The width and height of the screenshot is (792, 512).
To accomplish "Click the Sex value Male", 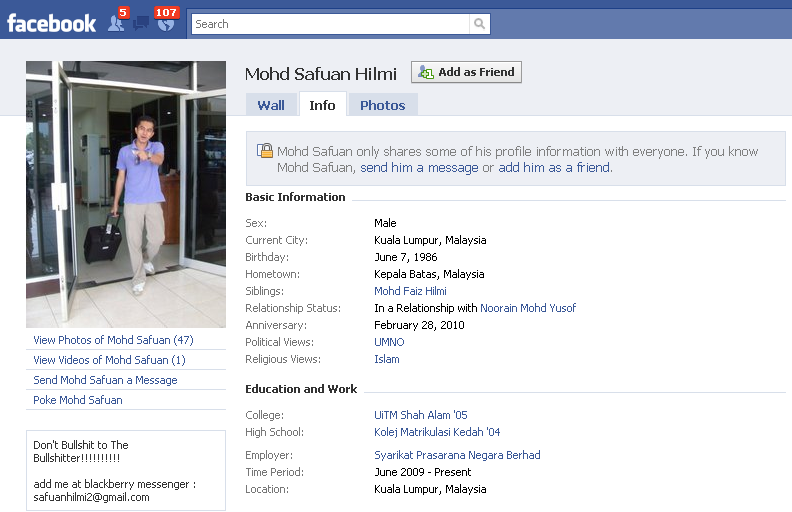I will coord(385,223).
